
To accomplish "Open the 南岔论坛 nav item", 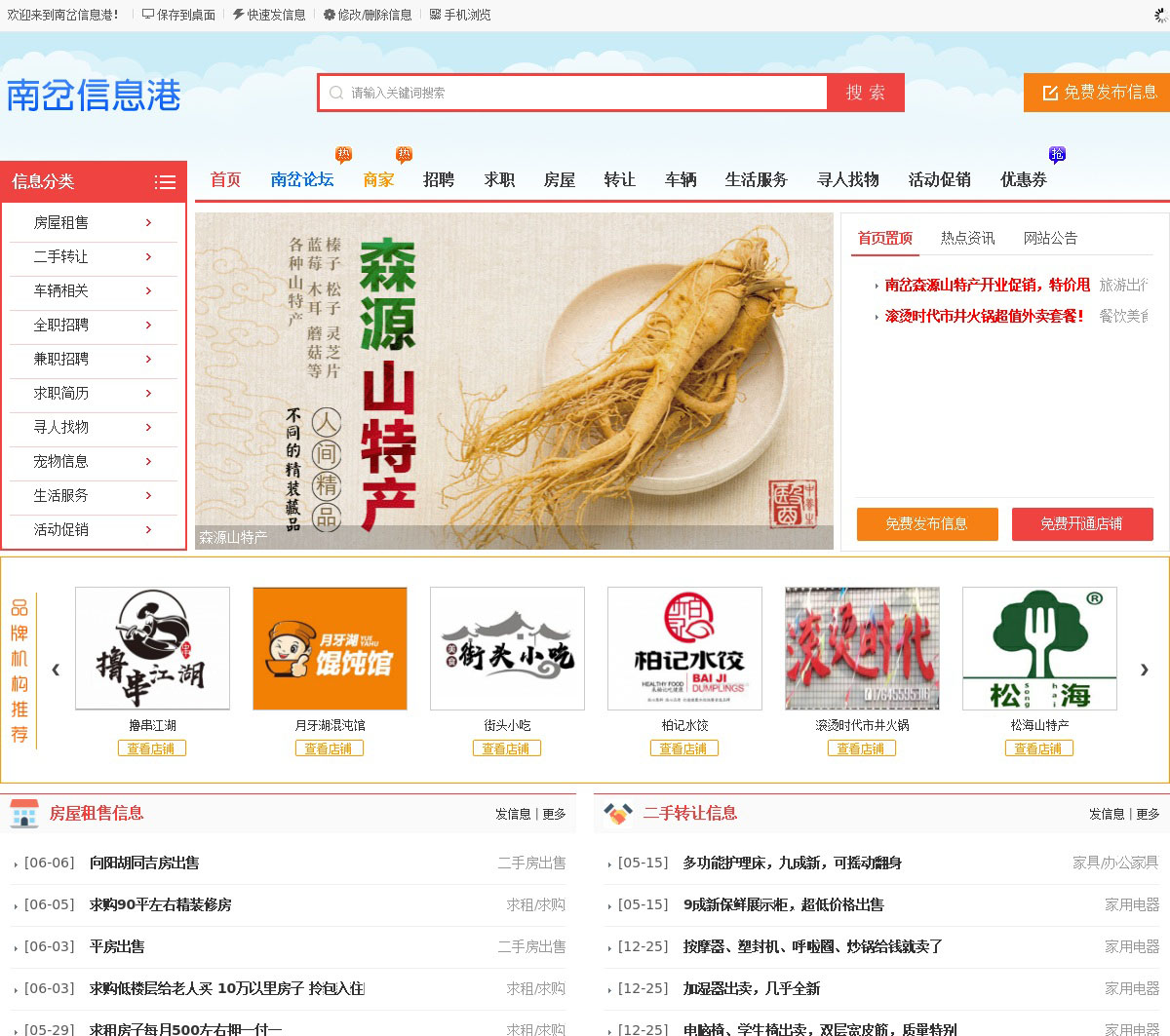I will tap(302, 180).
